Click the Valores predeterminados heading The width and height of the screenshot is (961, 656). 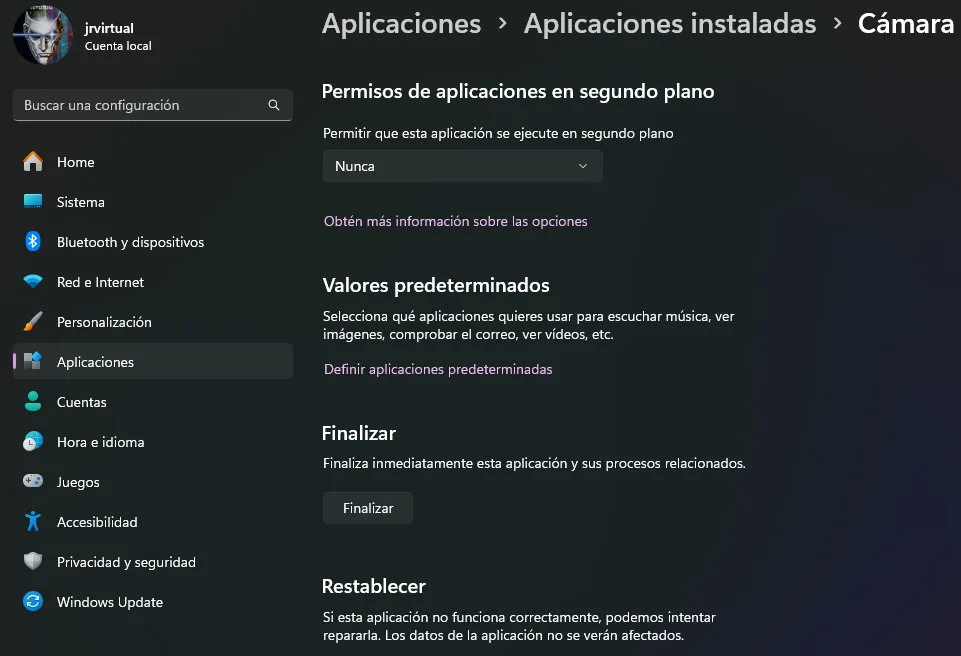point(436,285)
